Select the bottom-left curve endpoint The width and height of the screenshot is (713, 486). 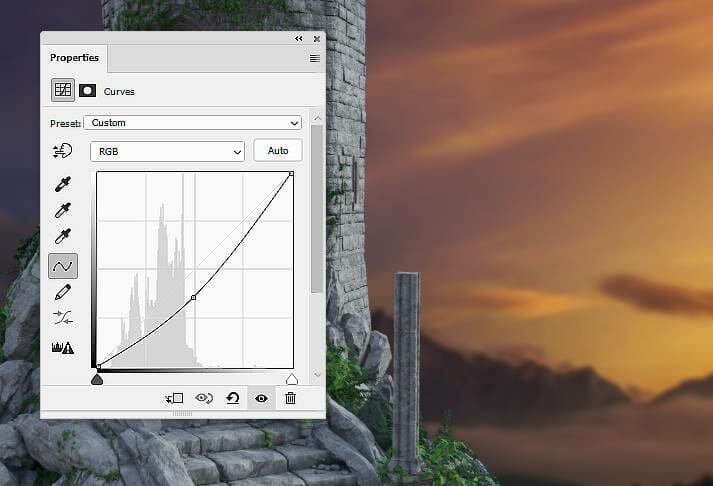[99, 366]
